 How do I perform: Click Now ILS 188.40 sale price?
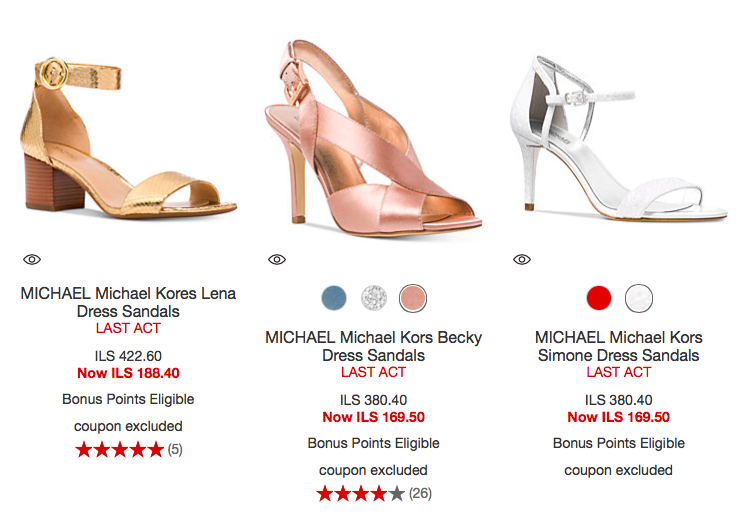(128, 373)
